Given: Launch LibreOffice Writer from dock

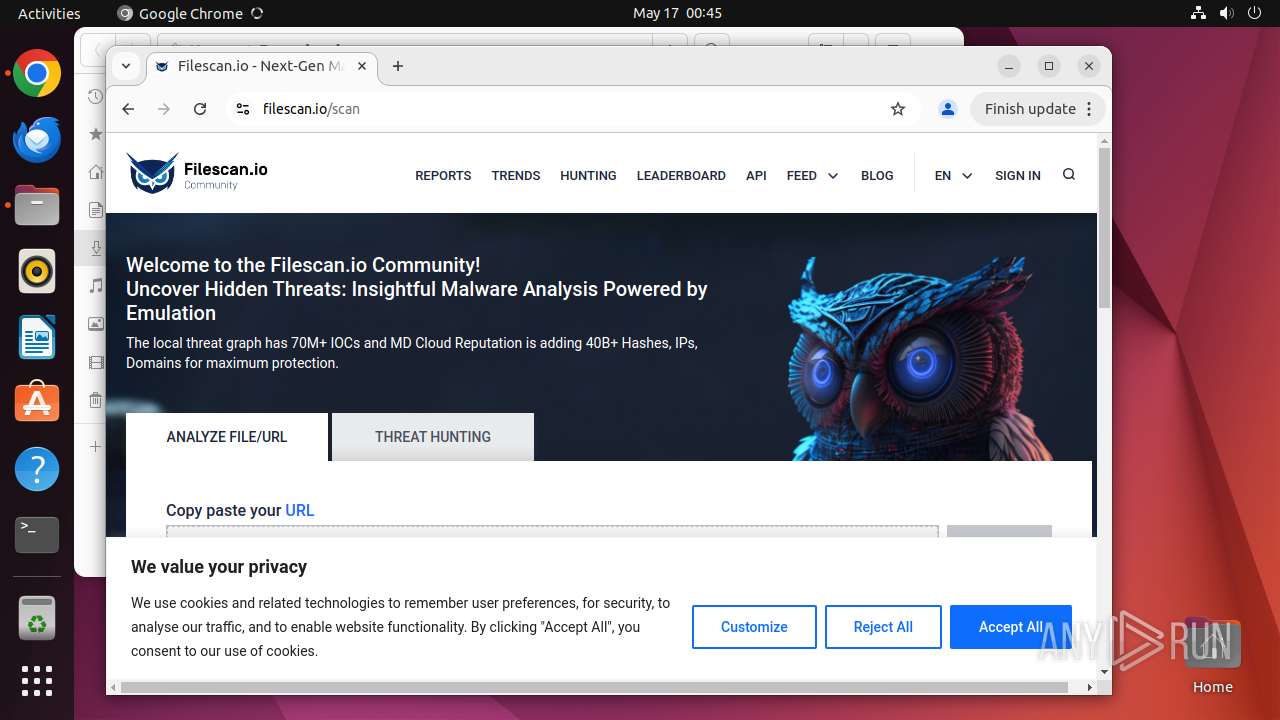Looking at the screenshot, I should coord(37,338).
